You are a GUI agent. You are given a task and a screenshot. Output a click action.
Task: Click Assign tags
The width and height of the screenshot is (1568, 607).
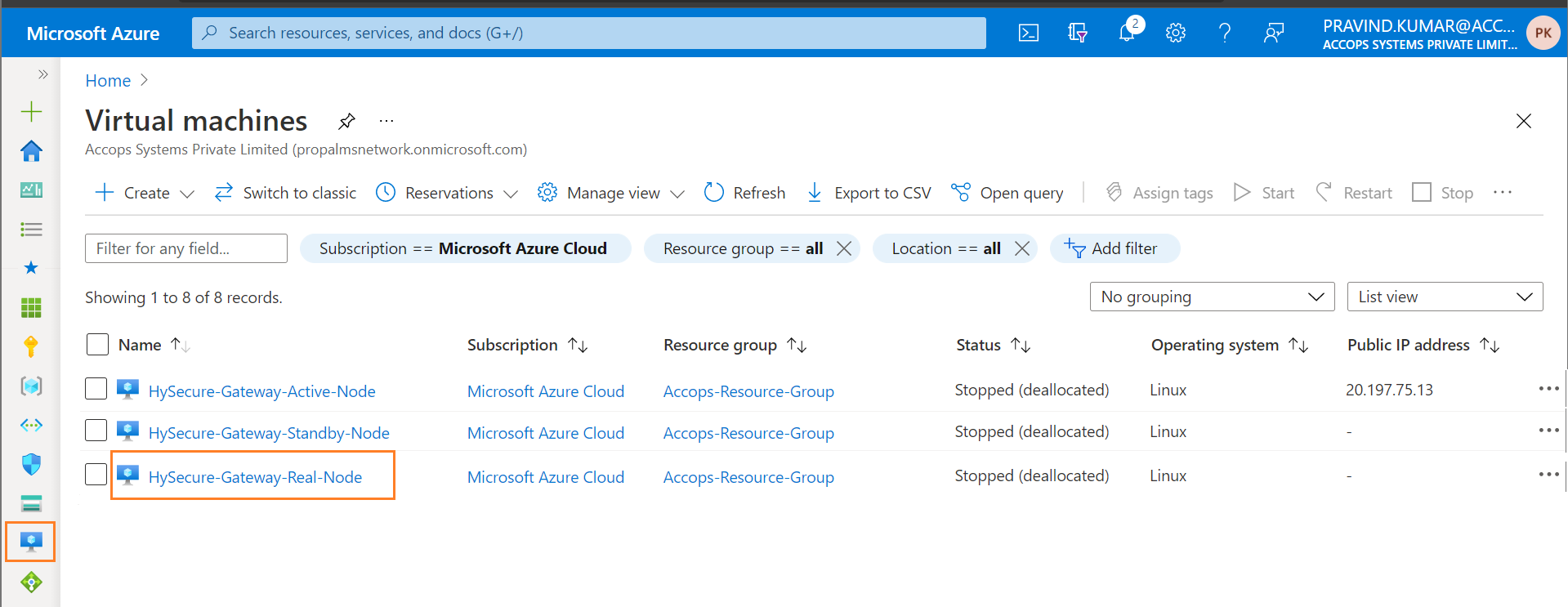1159,193
